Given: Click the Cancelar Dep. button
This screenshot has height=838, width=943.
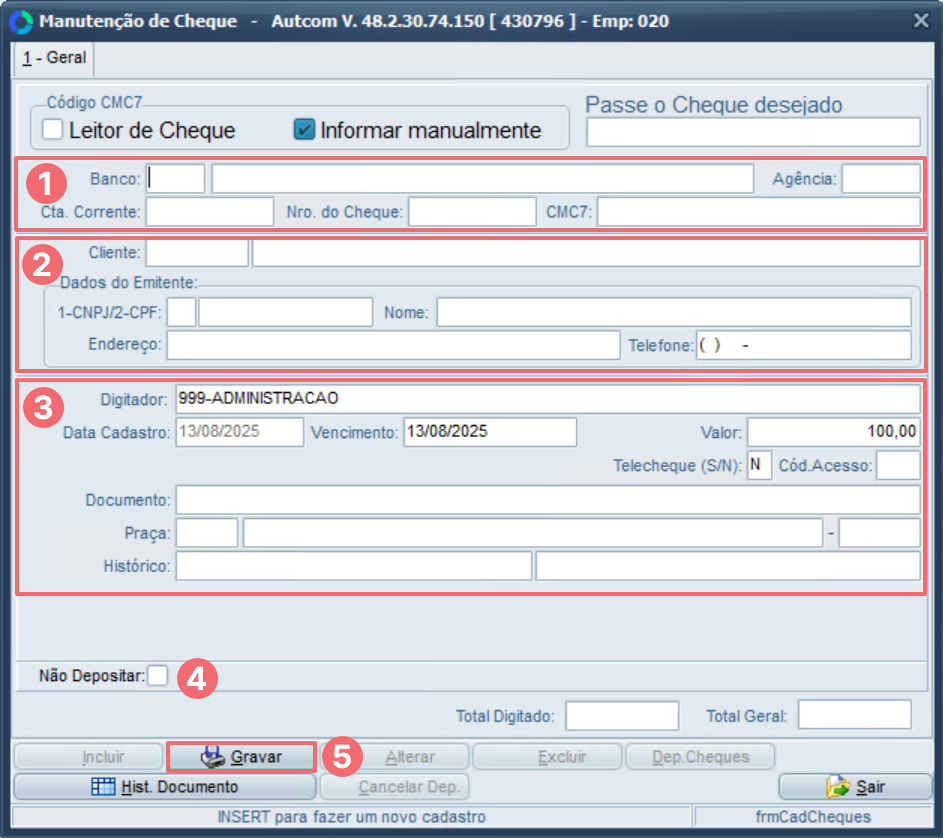Looking at the screenshot, I should tap(394, 786).
